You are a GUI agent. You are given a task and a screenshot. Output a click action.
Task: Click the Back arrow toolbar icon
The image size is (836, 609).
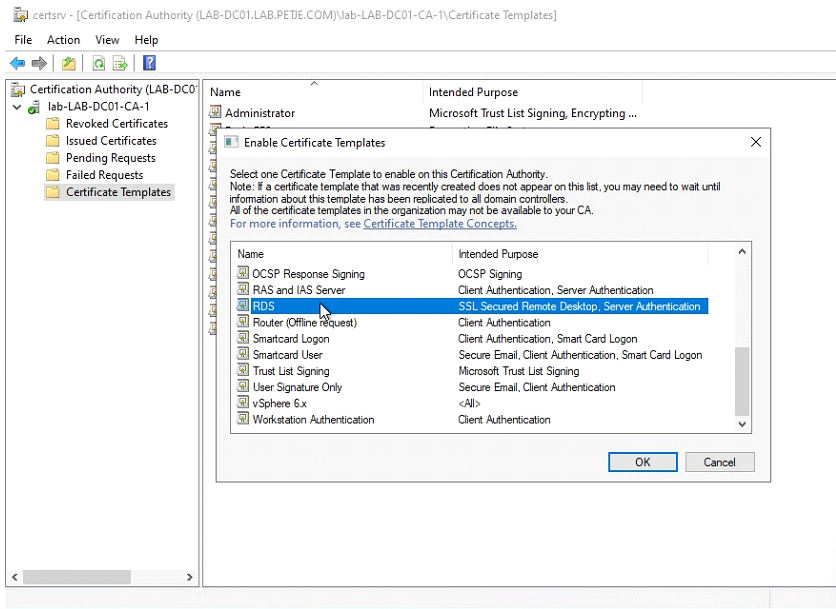pos(17,63)
